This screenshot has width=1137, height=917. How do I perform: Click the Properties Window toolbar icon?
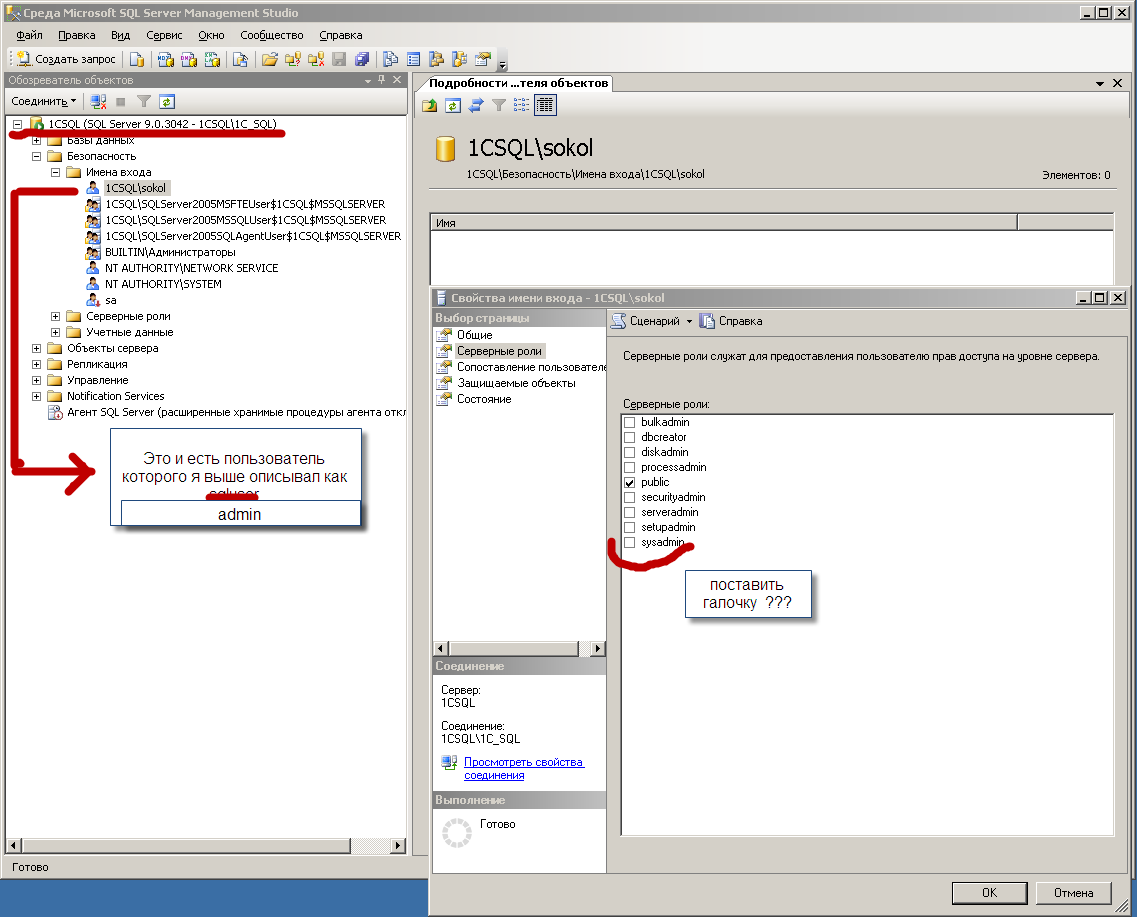tap(483, 59)
